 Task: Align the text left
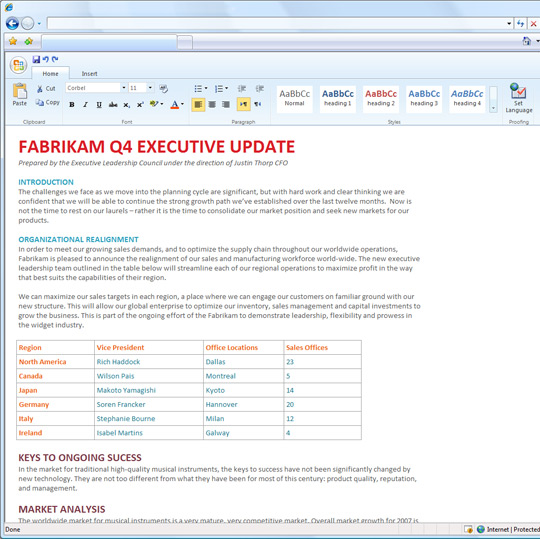(198, 104)
